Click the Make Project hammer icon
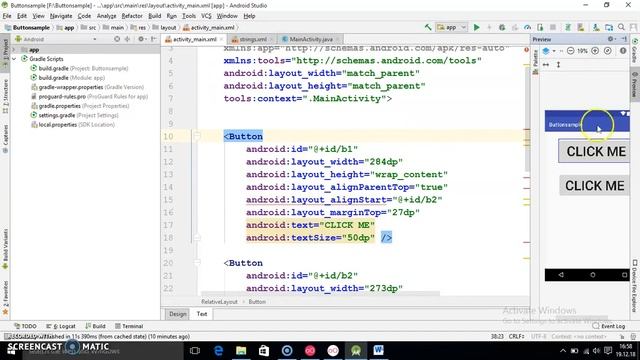Viewport: 640px width, 360px height. 428,27
